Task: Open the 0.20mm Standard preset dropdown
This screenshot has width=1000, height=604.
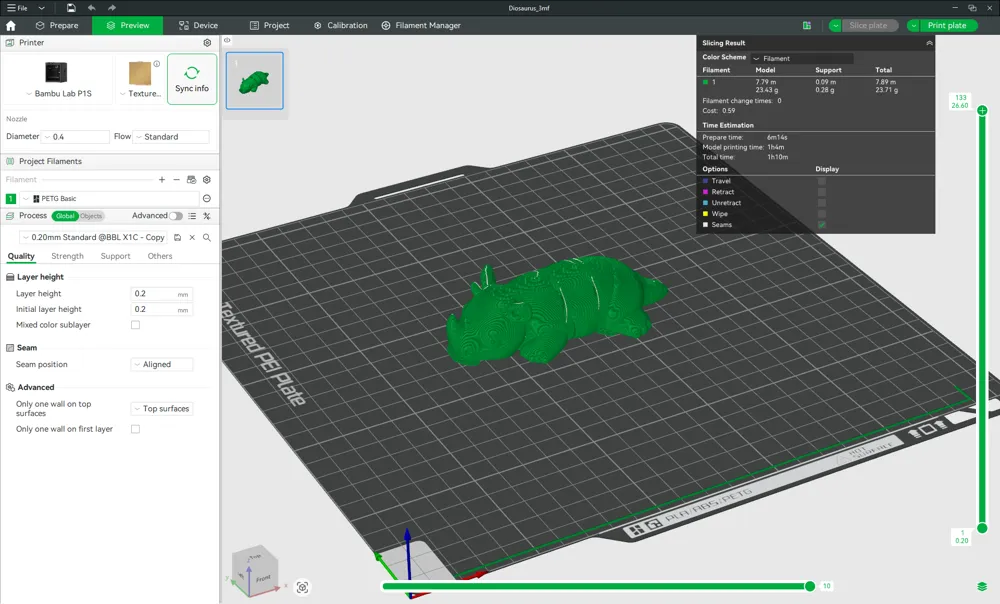Action: (94, 237)
